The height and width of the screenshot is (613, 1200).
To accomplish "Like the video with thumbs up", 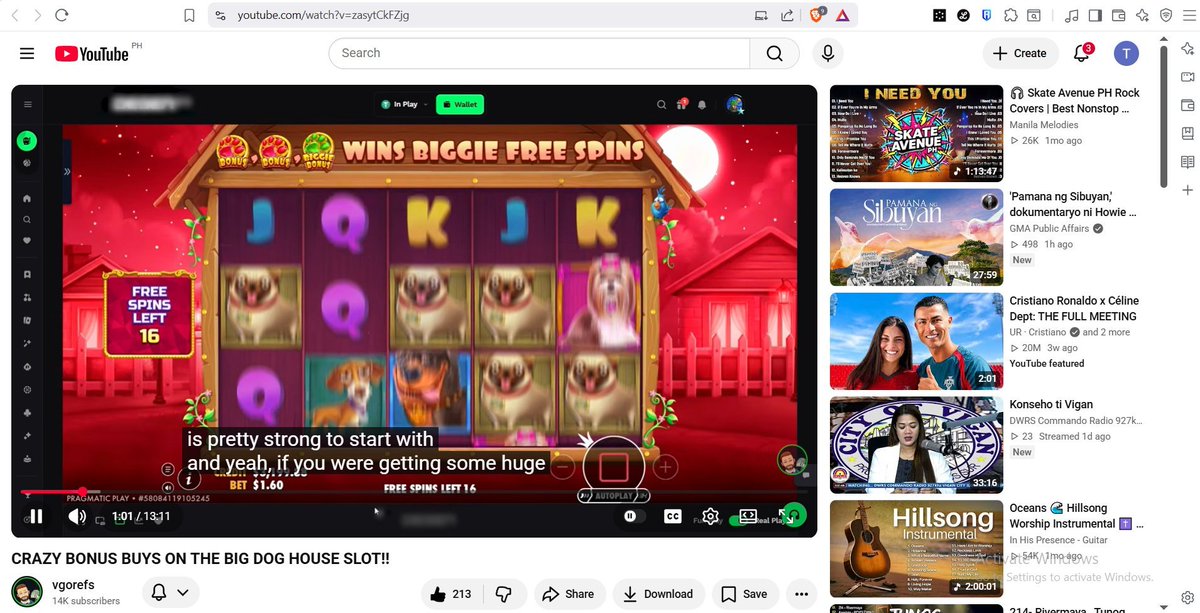I will tap(449, 594).
